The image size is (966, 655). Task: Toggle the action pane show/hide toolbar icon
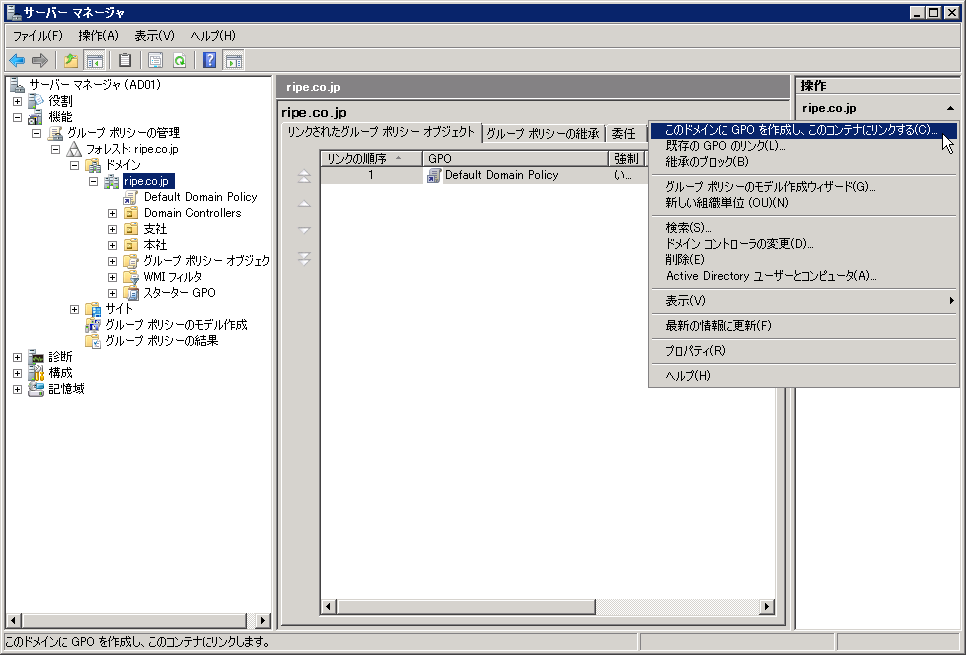pyautogui.click(x=234, y=60)
